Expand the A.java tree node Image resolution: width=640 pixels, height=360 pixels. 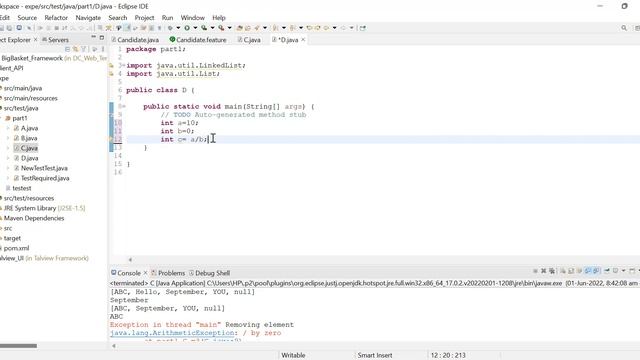coord(8,128)
